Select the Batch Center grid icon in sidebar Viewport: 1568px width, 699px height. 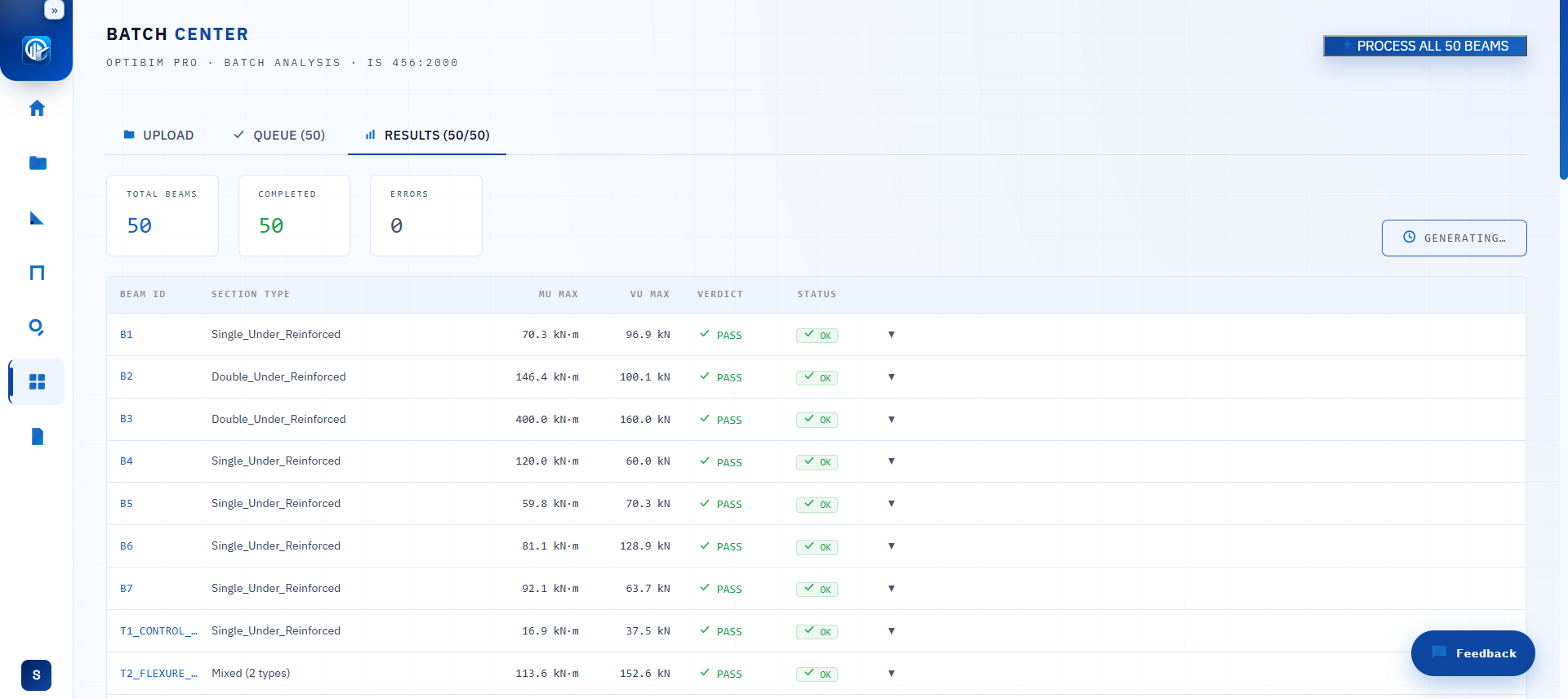tap(37, 381)
